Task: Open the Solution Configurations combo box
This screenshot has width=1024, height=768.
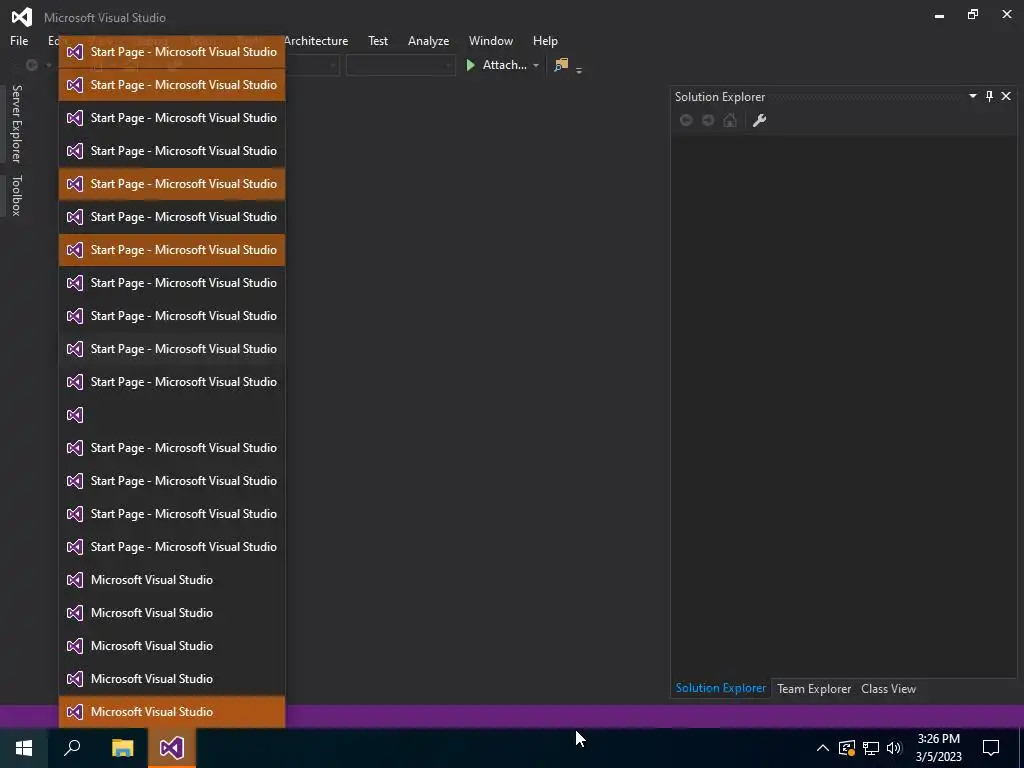Action: point(312,65)
